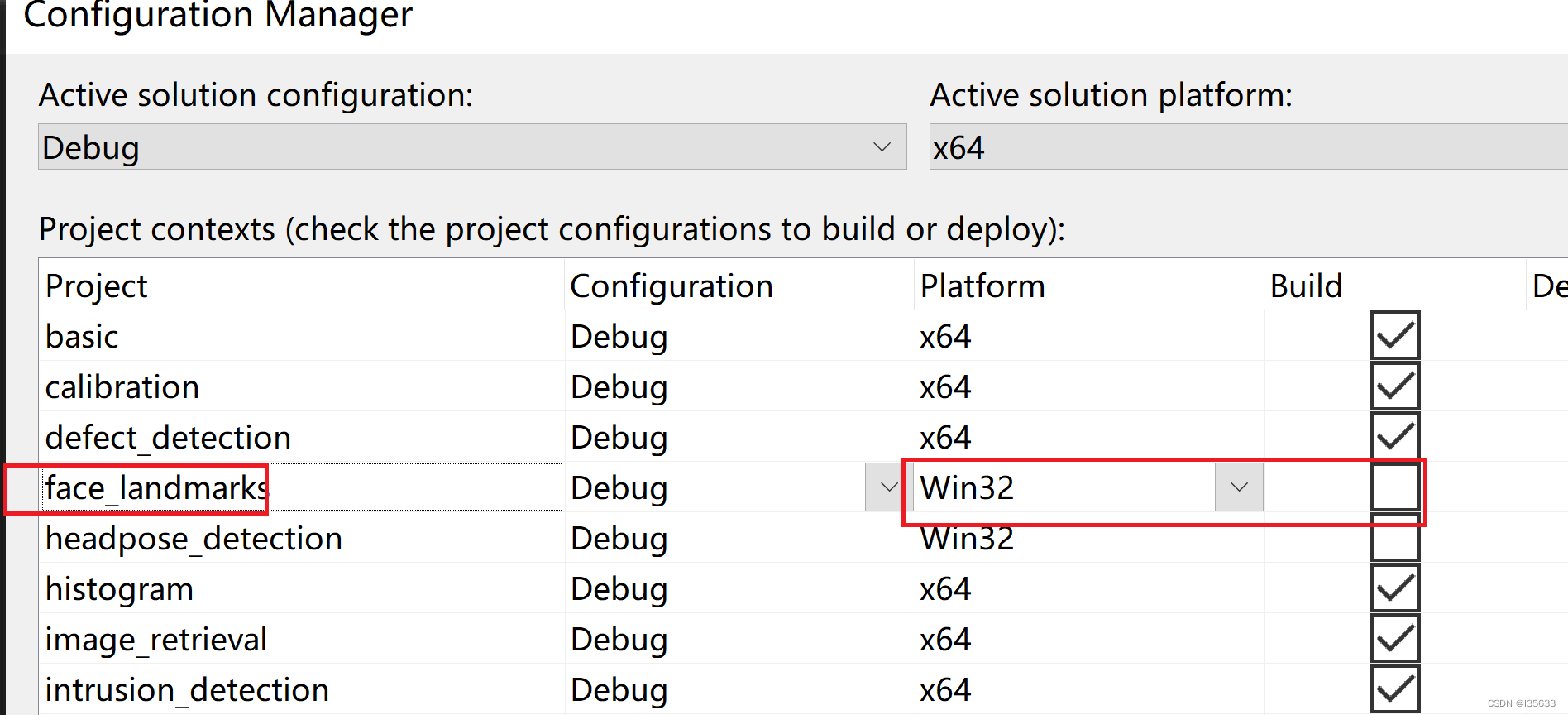Select the face_landmarks project row
The image size is (1568, 715).
(154, 487)
